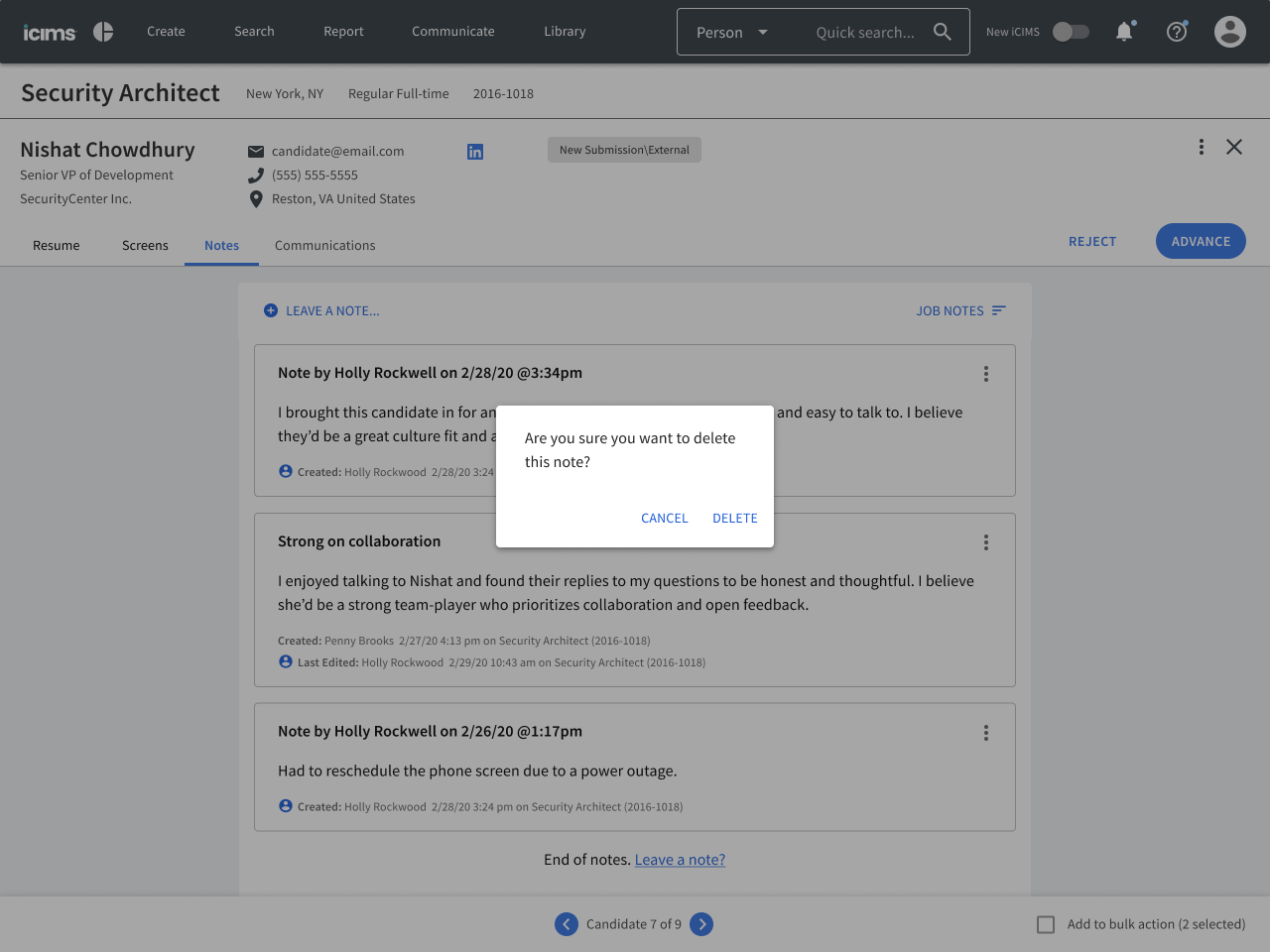The image size is (1270, 952).
Task: Click the Job Notes button
Action: coord(961,310)
